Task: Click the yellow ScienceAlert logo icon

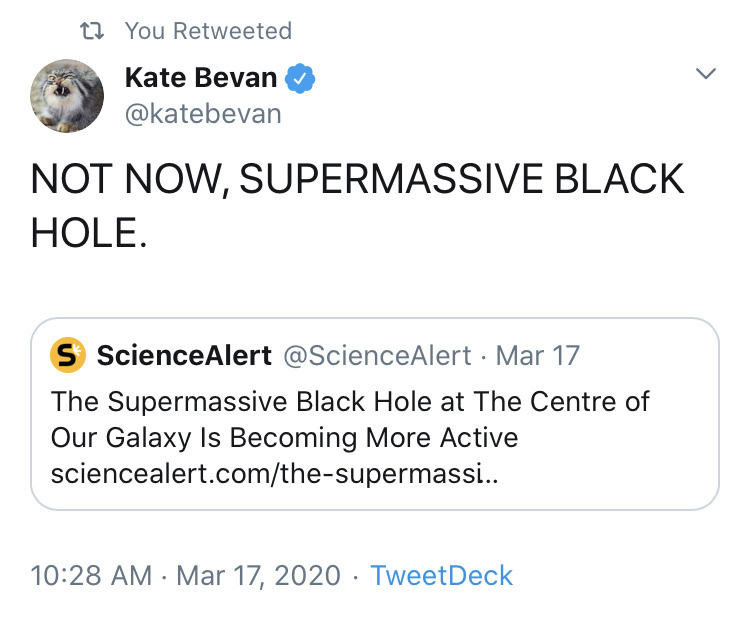Action: (x=68, y=355)
